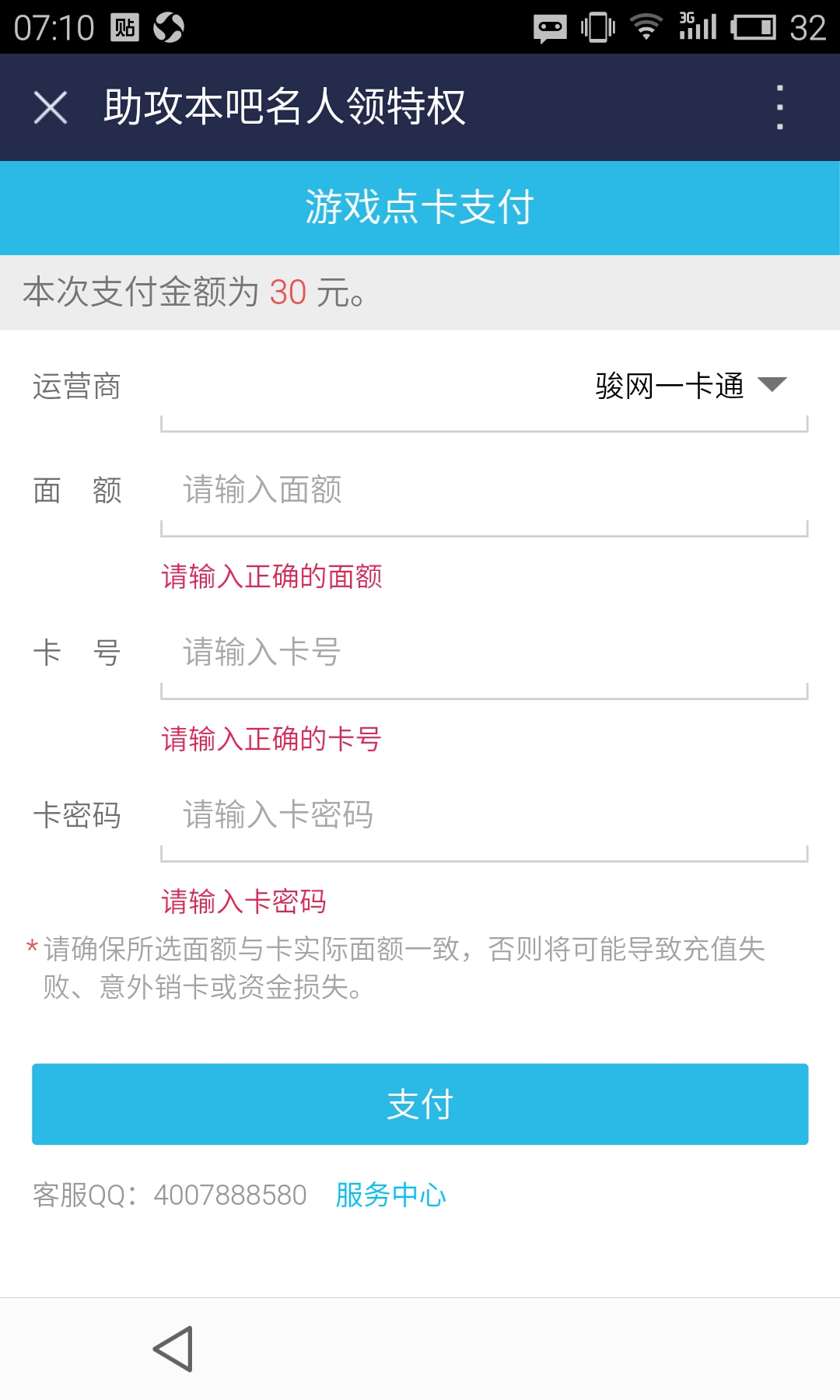The width and height of the screenshot is (840, 1400).
Task: Tap the Tieba 贴 status bar icon
Action: pyautogui.click(x=124, y=28)
